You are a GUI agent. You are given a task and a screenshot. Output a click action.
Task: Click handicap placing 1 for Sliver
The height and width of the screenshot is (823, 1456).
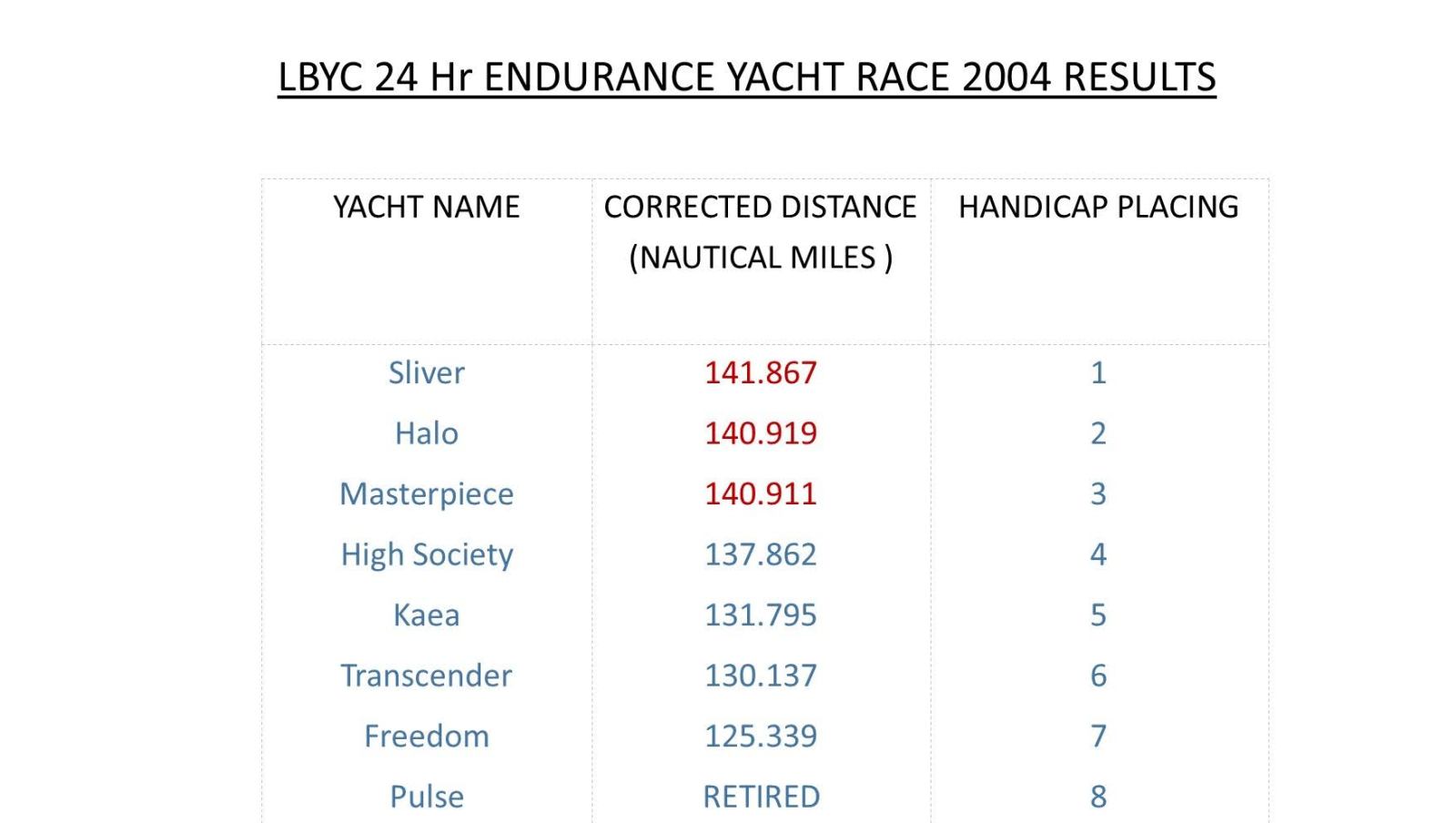click(1098, 372)
